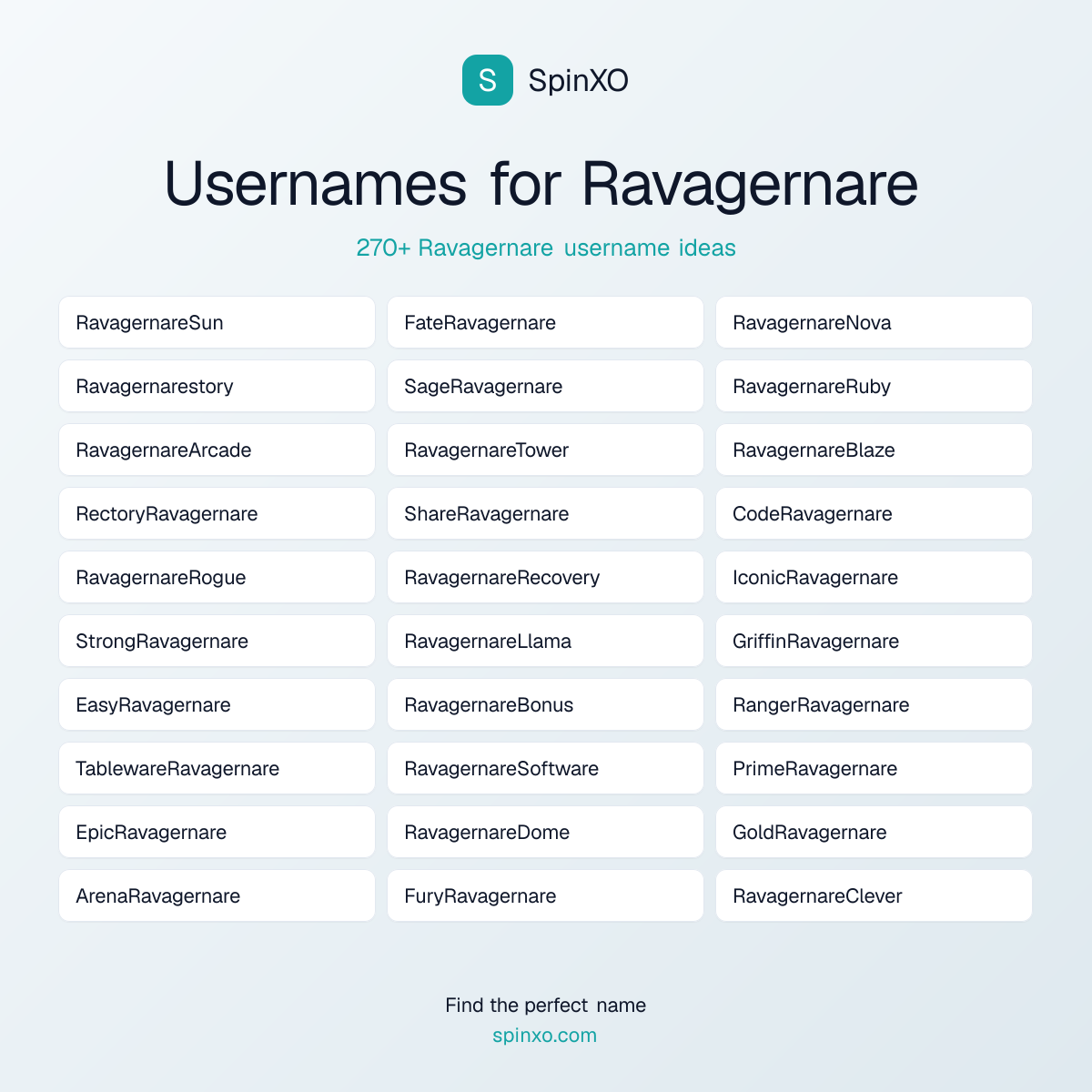
Task: Pick the RavagernareBlaze name card
Action: click(874, 450)
